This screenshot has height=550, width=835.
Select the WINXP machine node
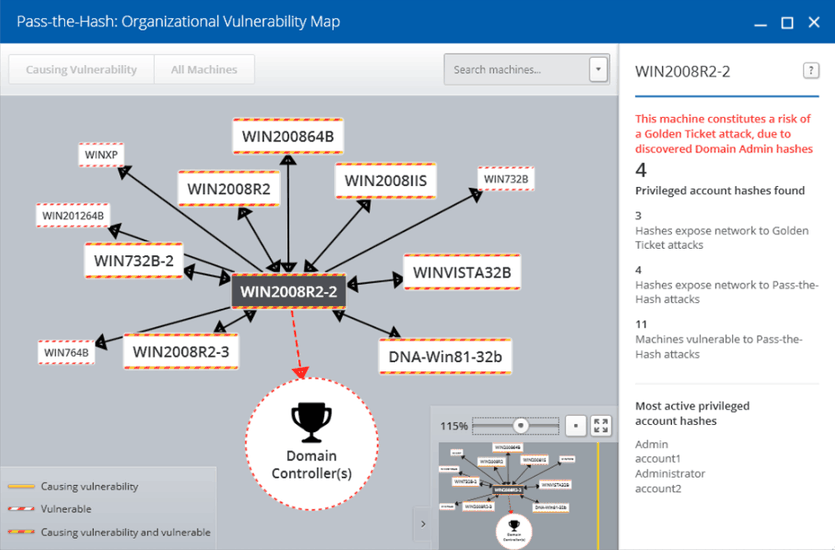tap(101, 155)
